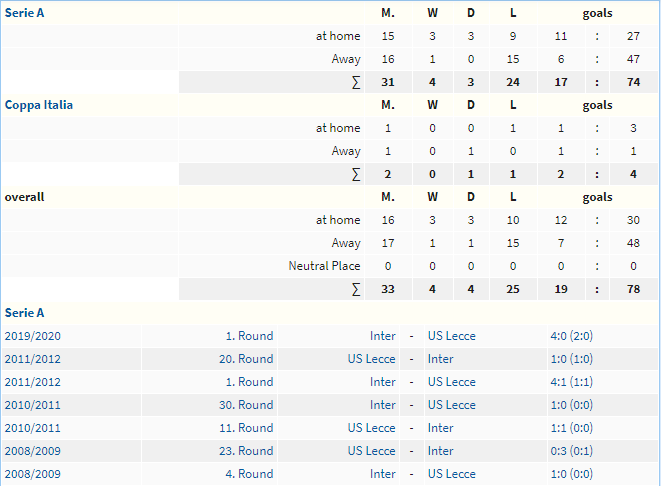Click Inter in the 2019/2020 row
Viewport: 661px width, 486px height.
coord(383,336)
